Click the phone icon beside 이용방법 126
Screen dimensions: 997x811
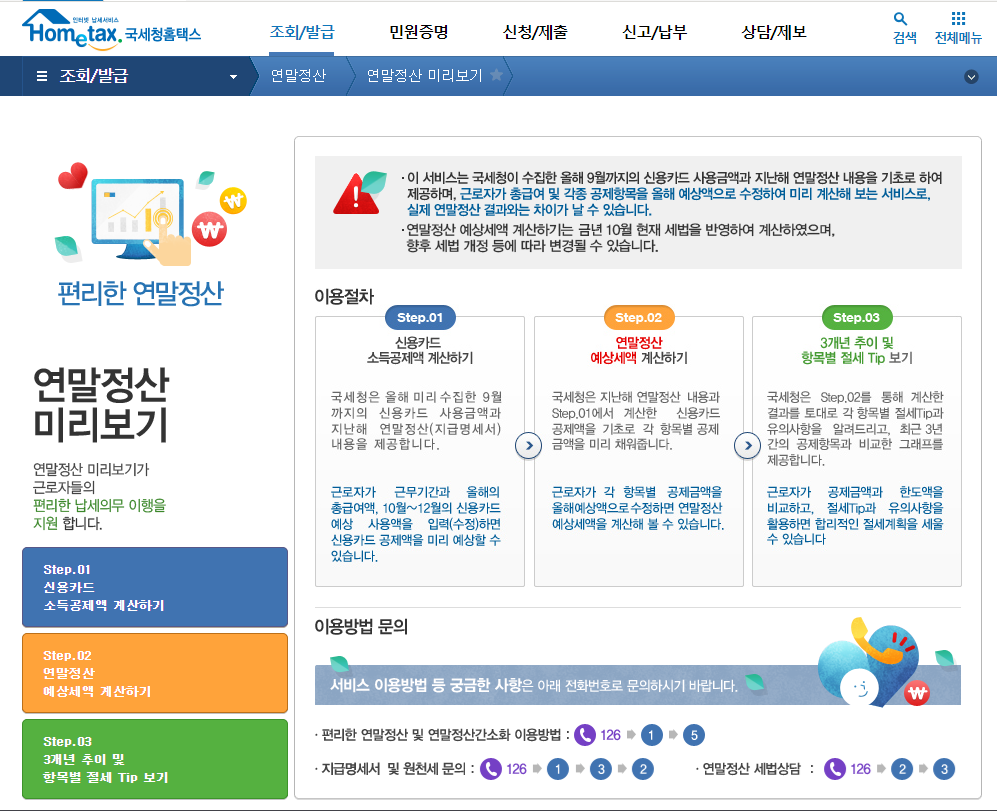pos(585,735)
